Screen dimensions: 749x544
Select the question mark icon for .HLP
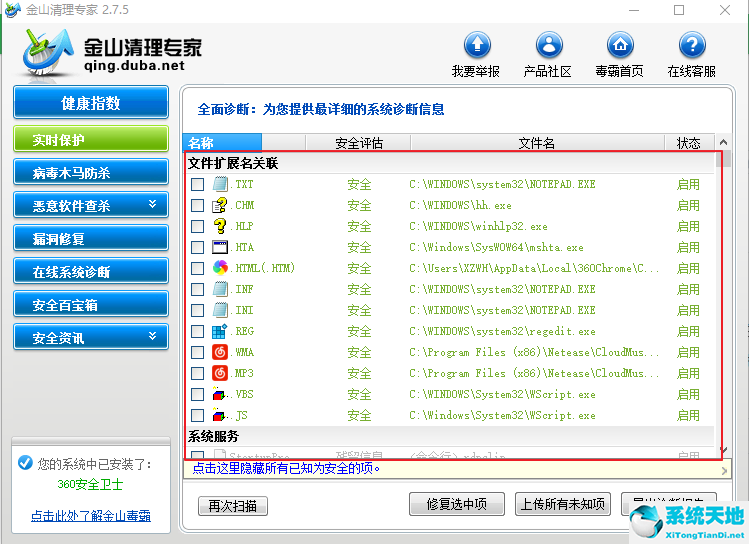(220, 226)
